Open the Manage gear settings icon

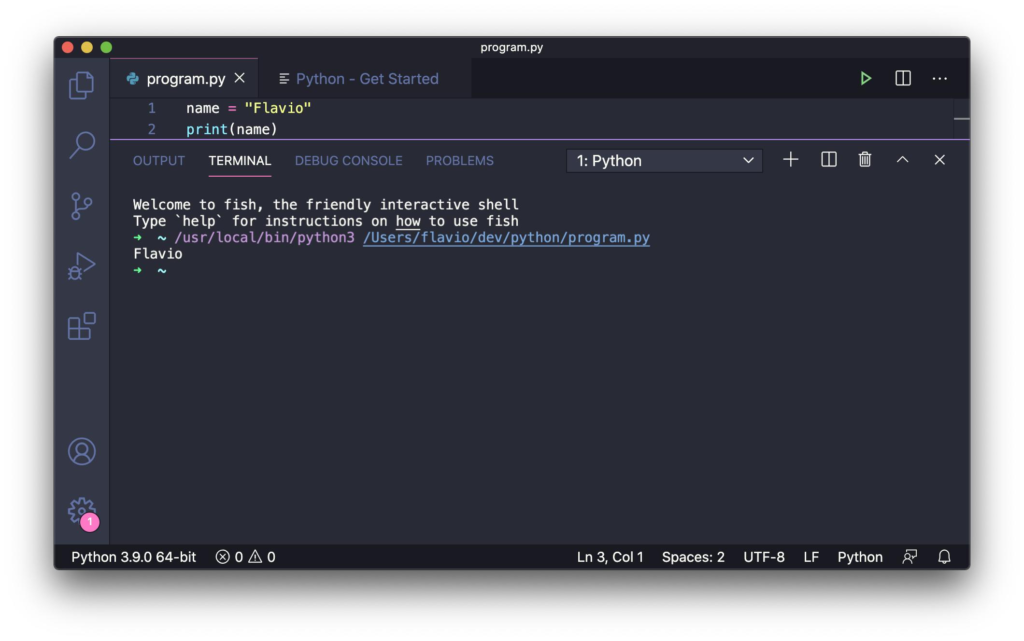point(83,512)
